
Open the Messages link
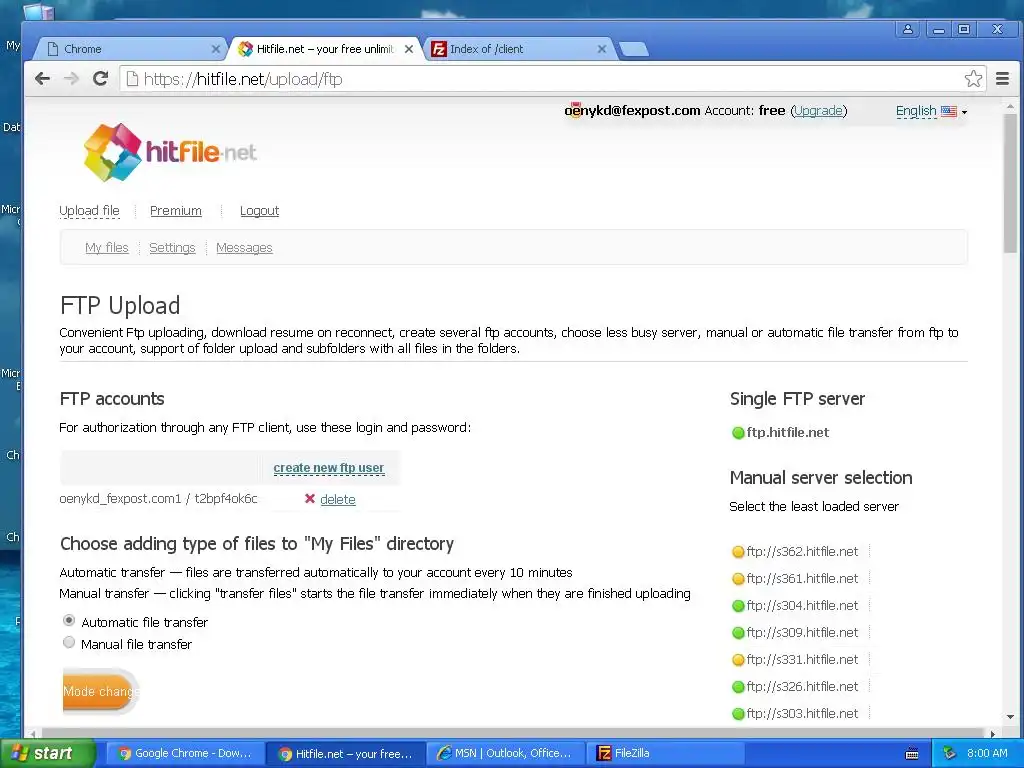pyautogui.click(x=244, y=248)
